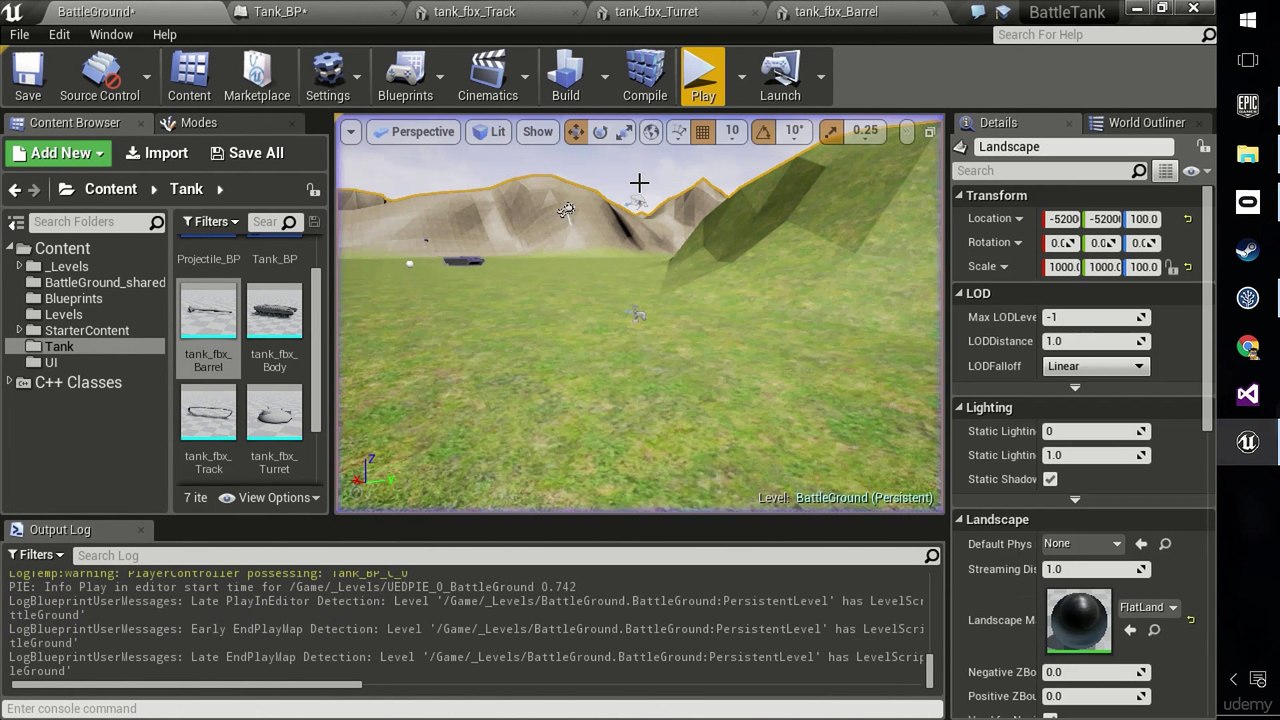The image size is (1280, 720).
Task: Click the Landscape Material sphere thumbnail
Action: coord(1078,621)
